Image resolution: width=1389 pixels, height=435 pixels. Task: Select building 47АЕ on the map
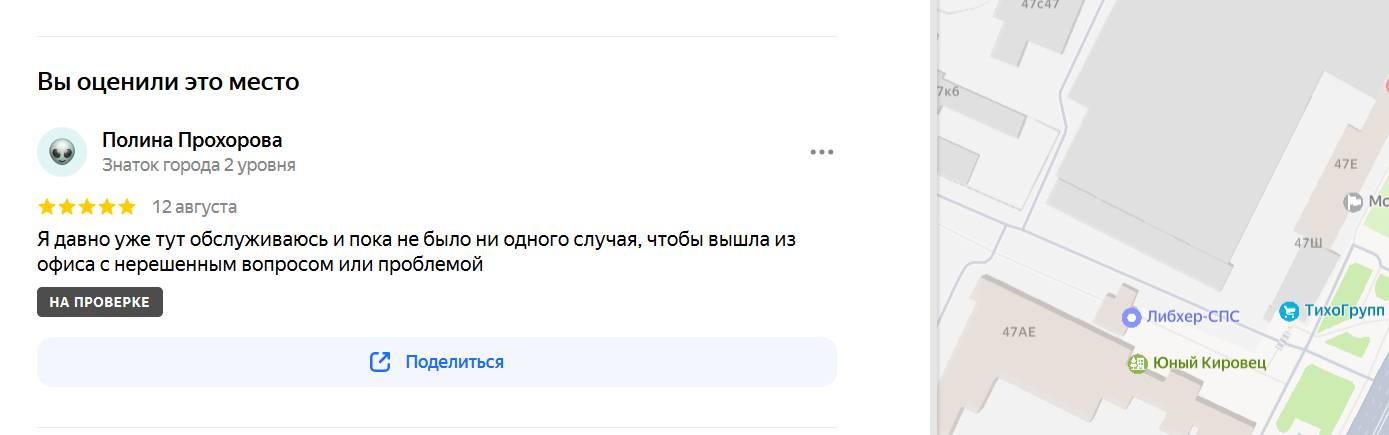[1018, 331]
